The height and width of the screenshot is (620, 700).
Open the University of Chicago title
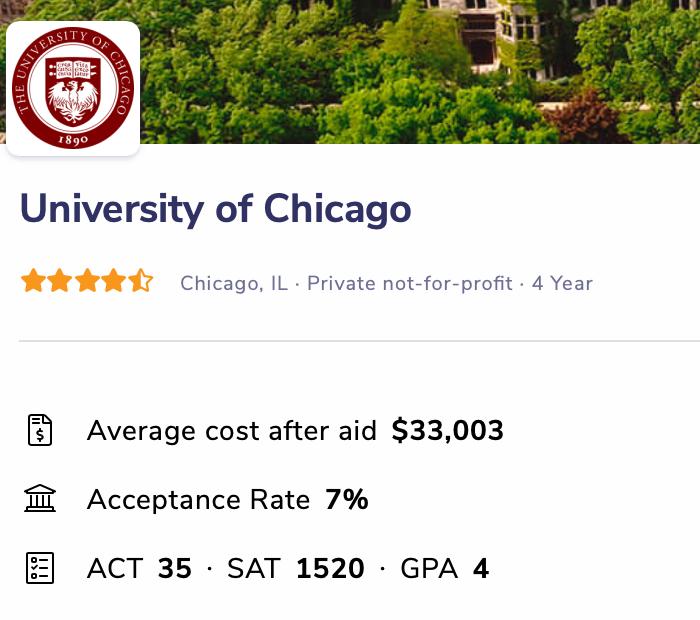click(x=215, y=209)
